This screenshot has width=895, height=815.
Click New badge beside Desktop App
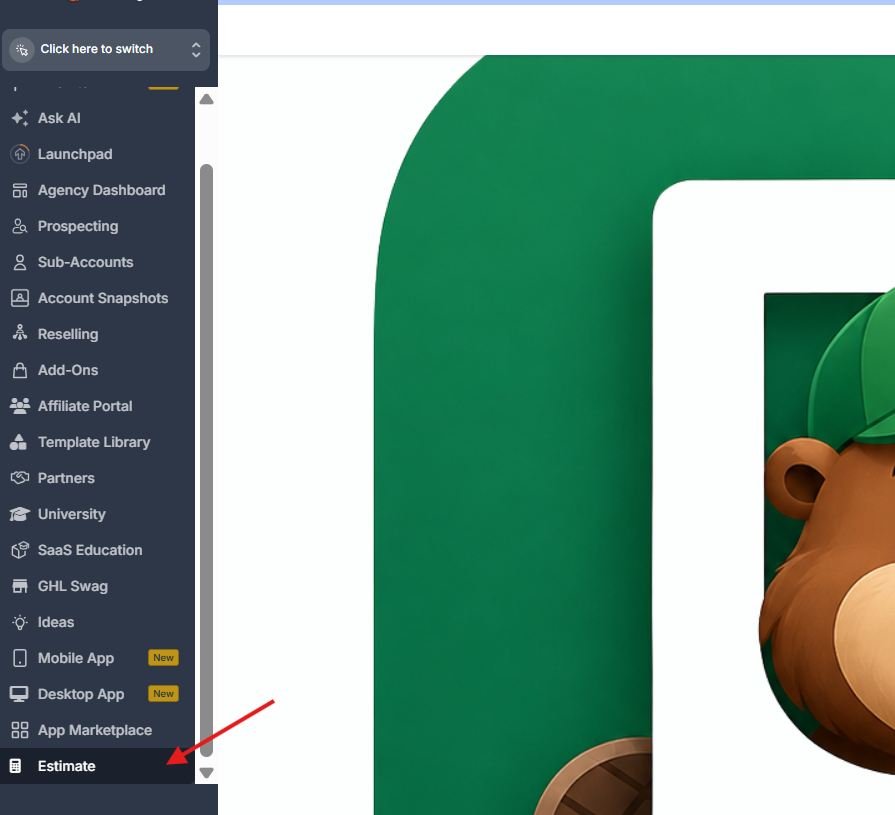[163, 693]
